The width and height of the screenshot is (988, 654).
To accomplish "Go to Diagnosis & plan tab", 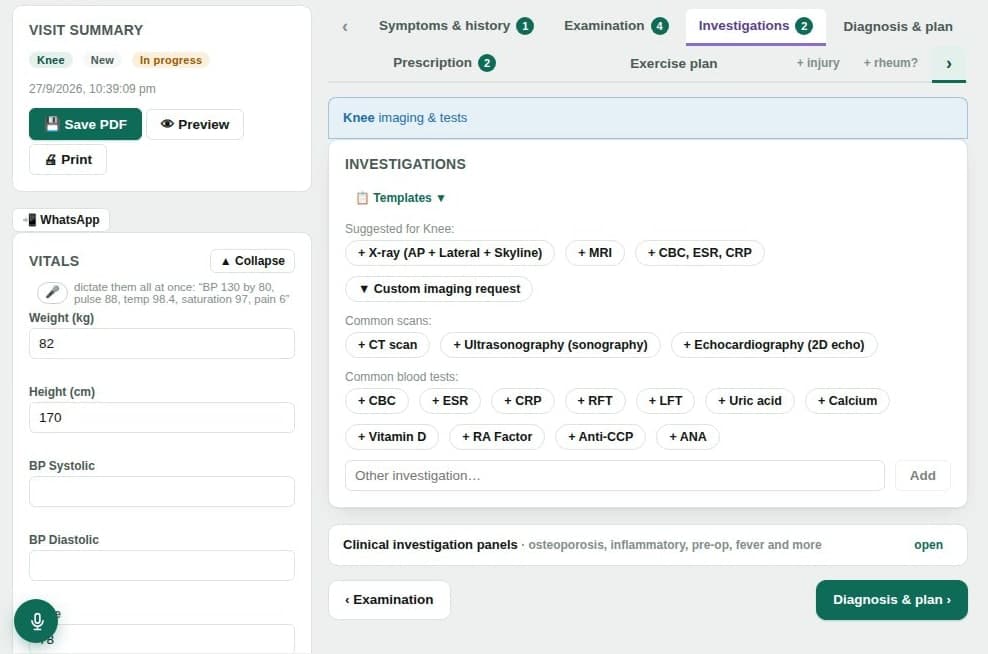I will (898, 26).
